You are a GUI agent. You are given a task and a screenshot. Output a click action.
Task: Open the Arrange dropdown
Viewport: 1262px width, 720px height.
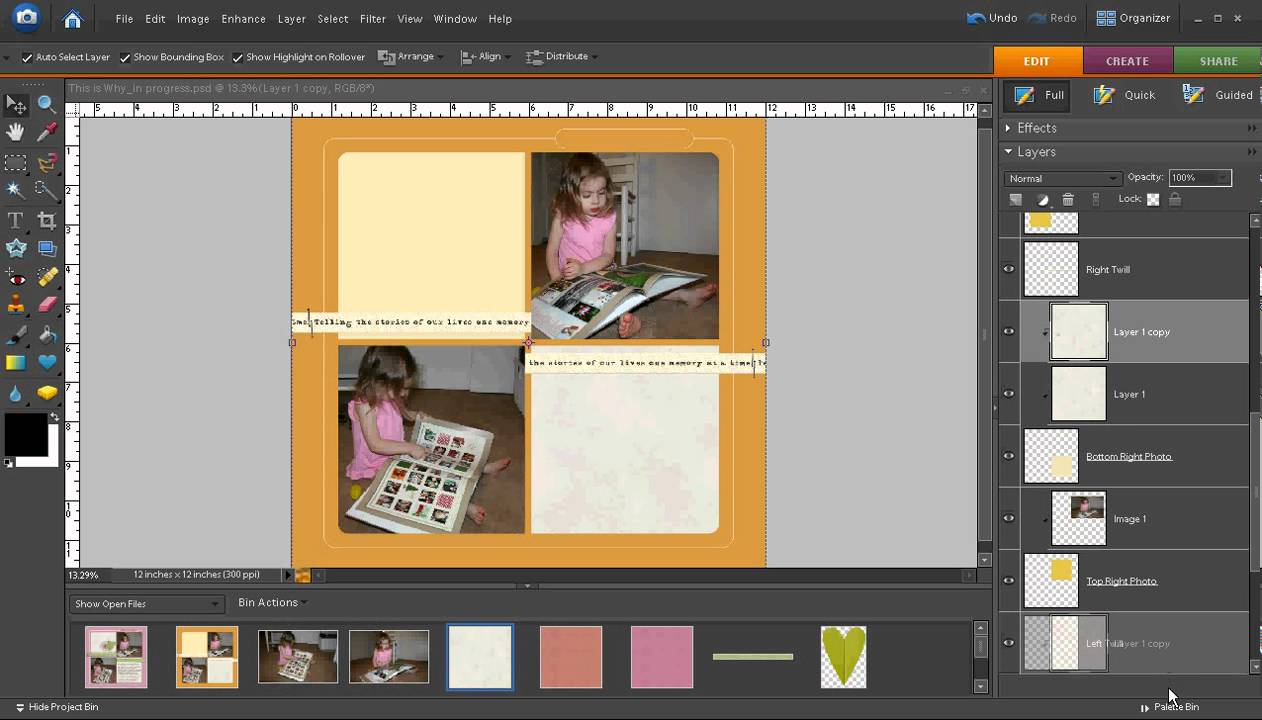point(411,56)
